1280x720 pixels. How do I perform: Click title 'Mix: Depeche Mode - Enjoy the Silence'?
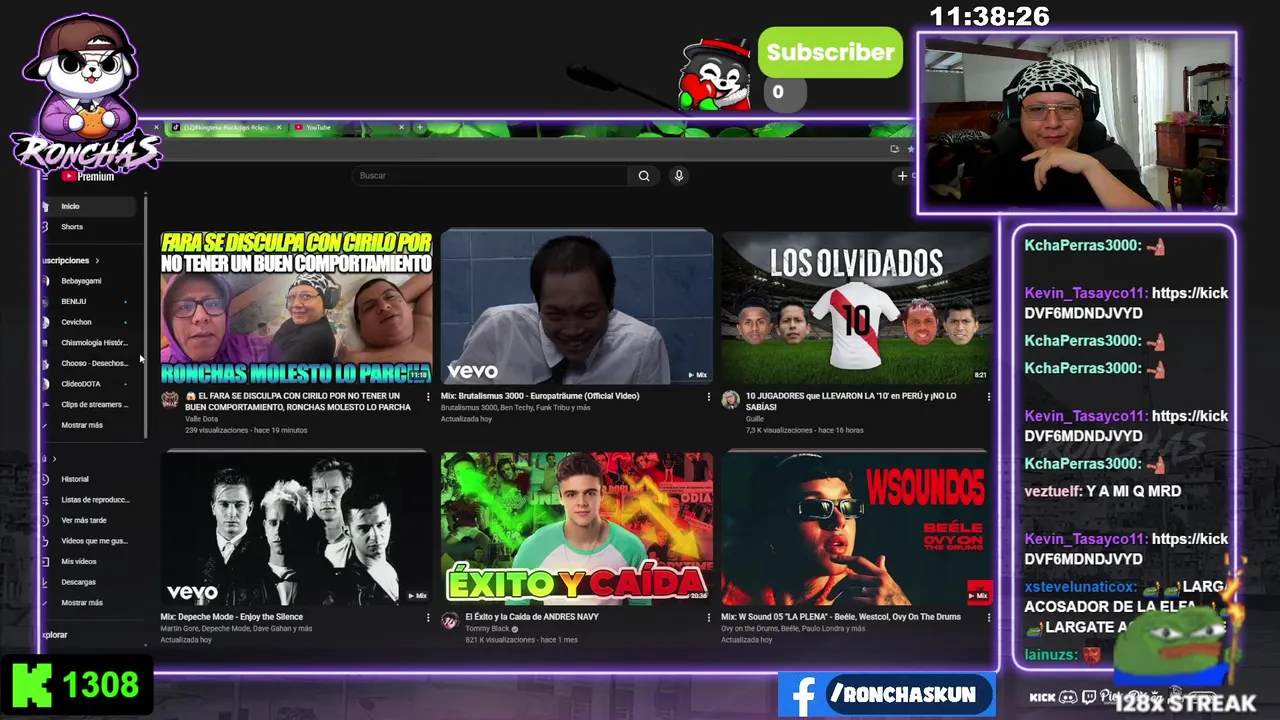[231, 617]
